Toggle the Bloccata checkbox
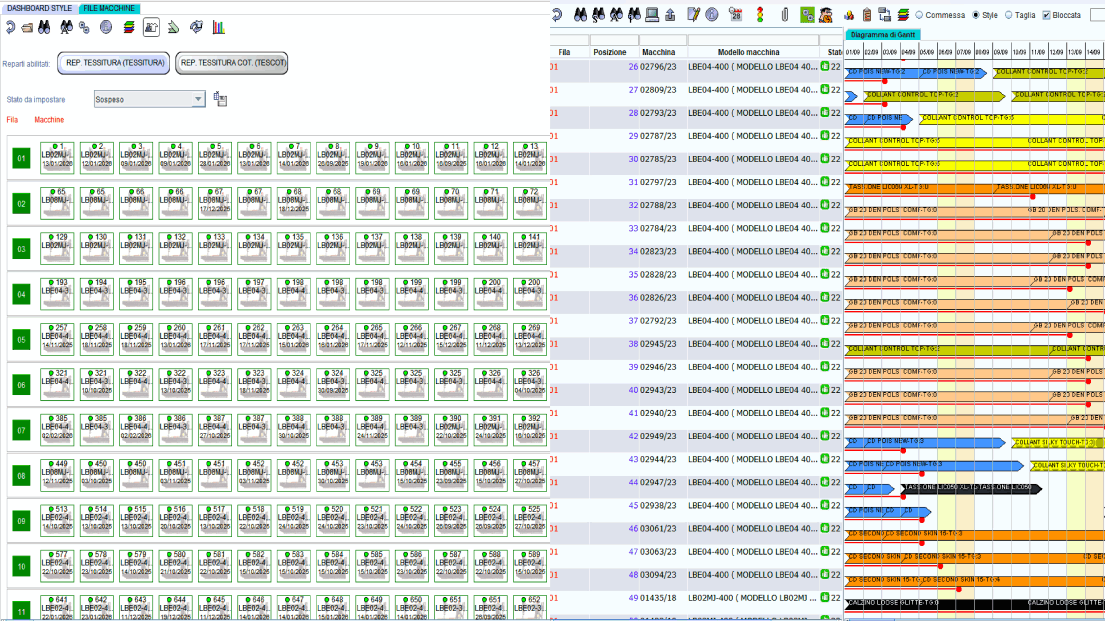The height and width of the screenshot is (621, 1105). [x=1047, y=15]
